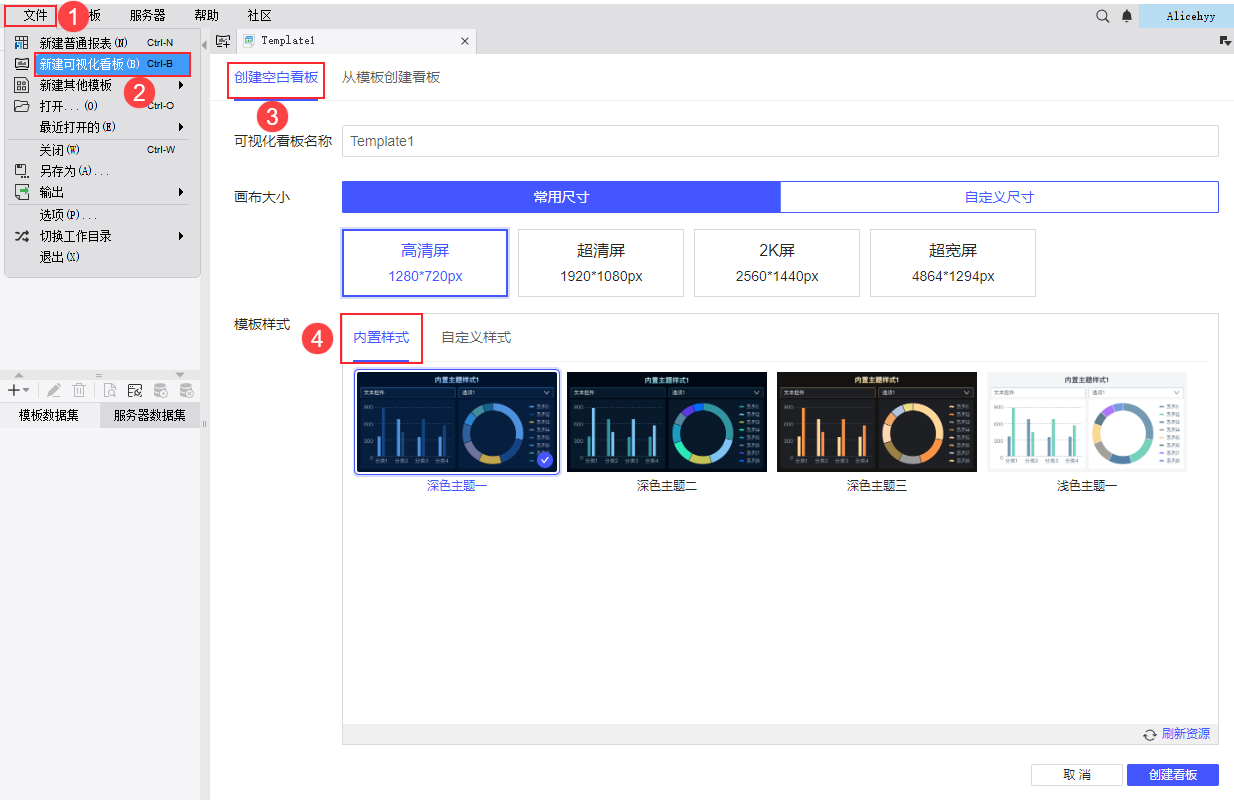Switch to 内置样式 tab
Viewport: 1234px width, 800px height.
tap(381, 337)
